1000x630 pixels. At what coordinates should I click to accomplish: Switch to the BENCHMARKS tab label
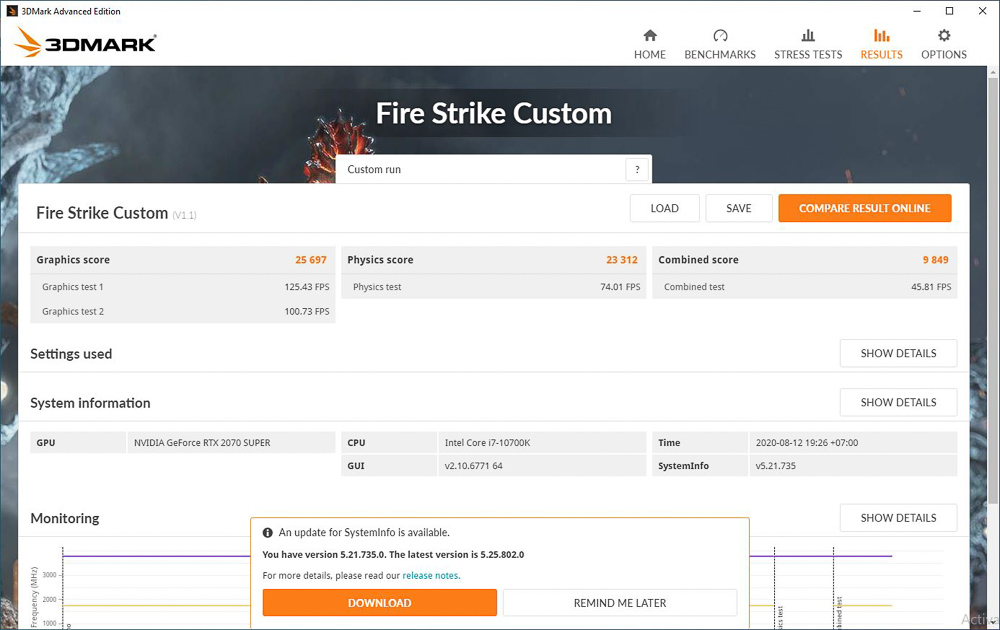pyautogui.click(x=720, y=55)
